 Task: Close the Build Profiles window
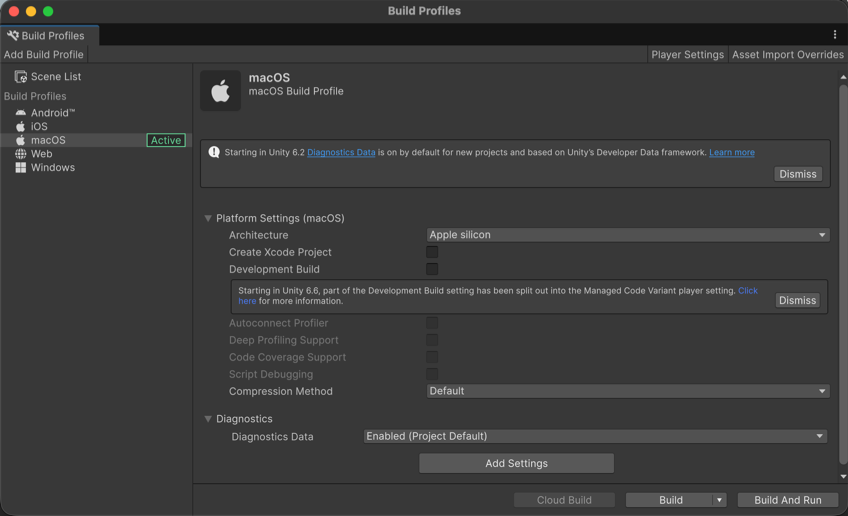14,11
